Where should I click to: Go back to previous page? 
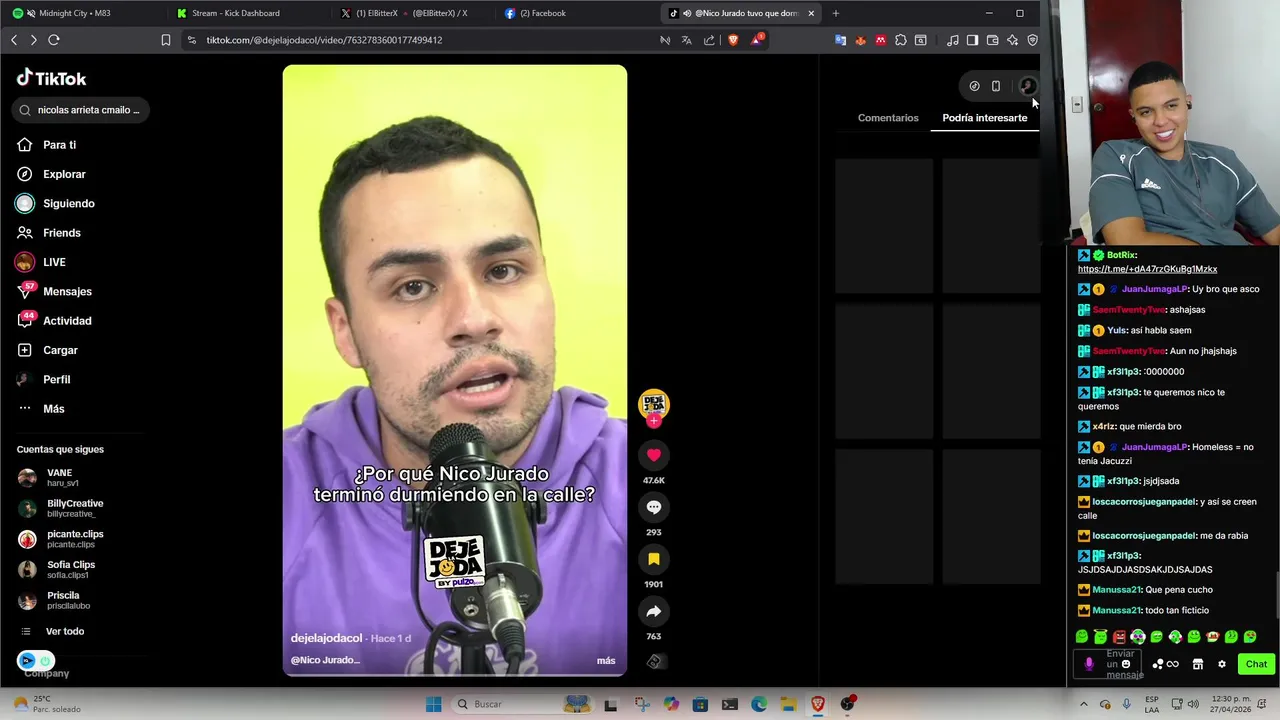click(14, 40)
